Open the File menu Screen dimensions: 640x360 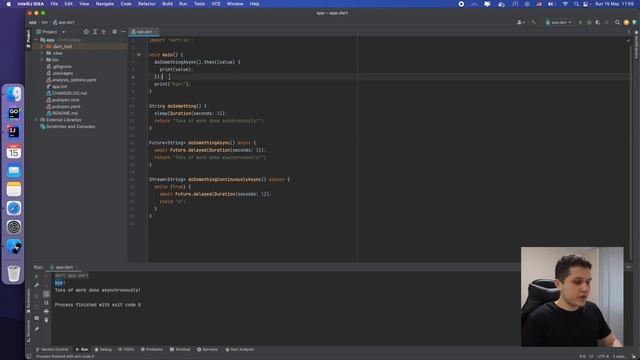pyautogui.click(x=54, y=4)
